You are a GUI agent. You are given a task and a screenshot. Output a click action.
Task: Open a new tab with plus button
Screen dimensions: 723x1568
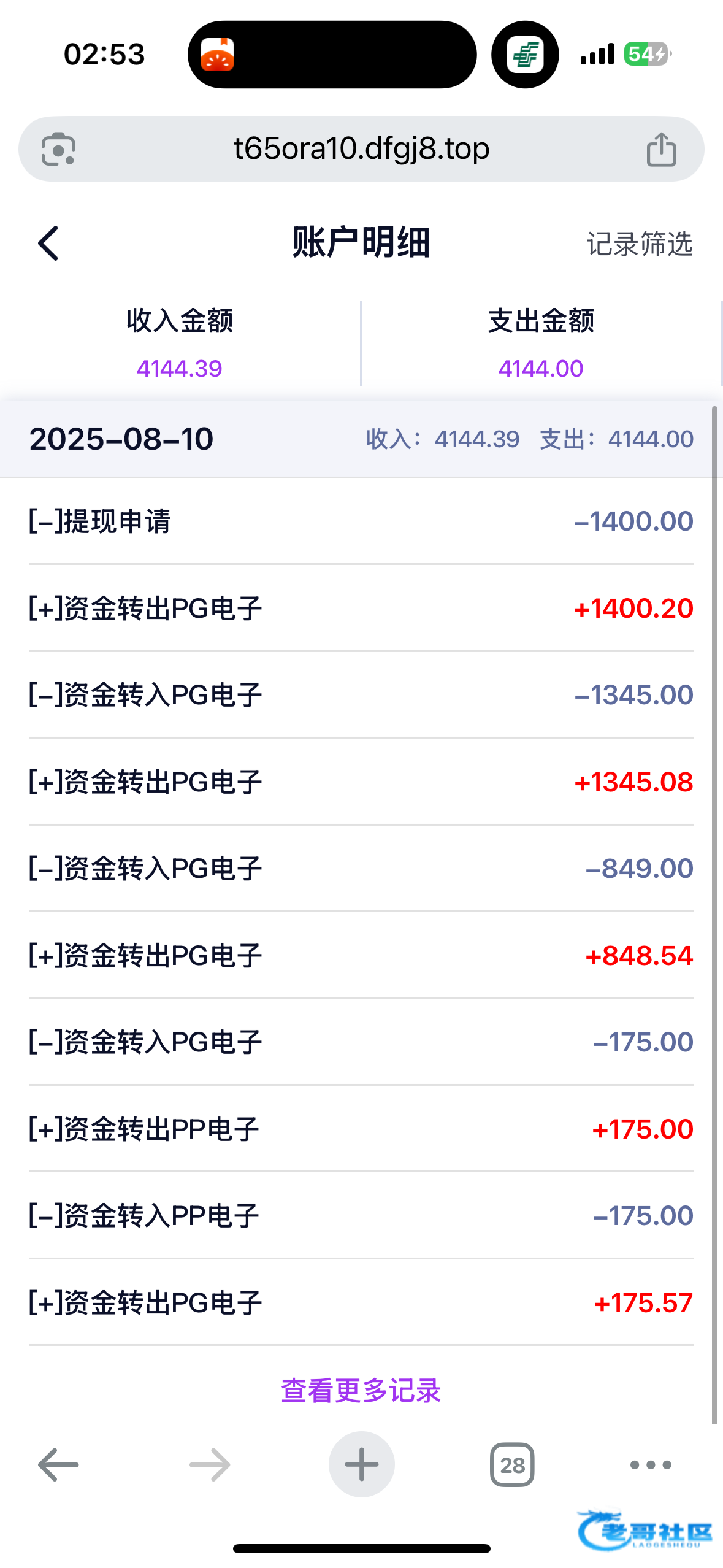[x=361, y=1465]
